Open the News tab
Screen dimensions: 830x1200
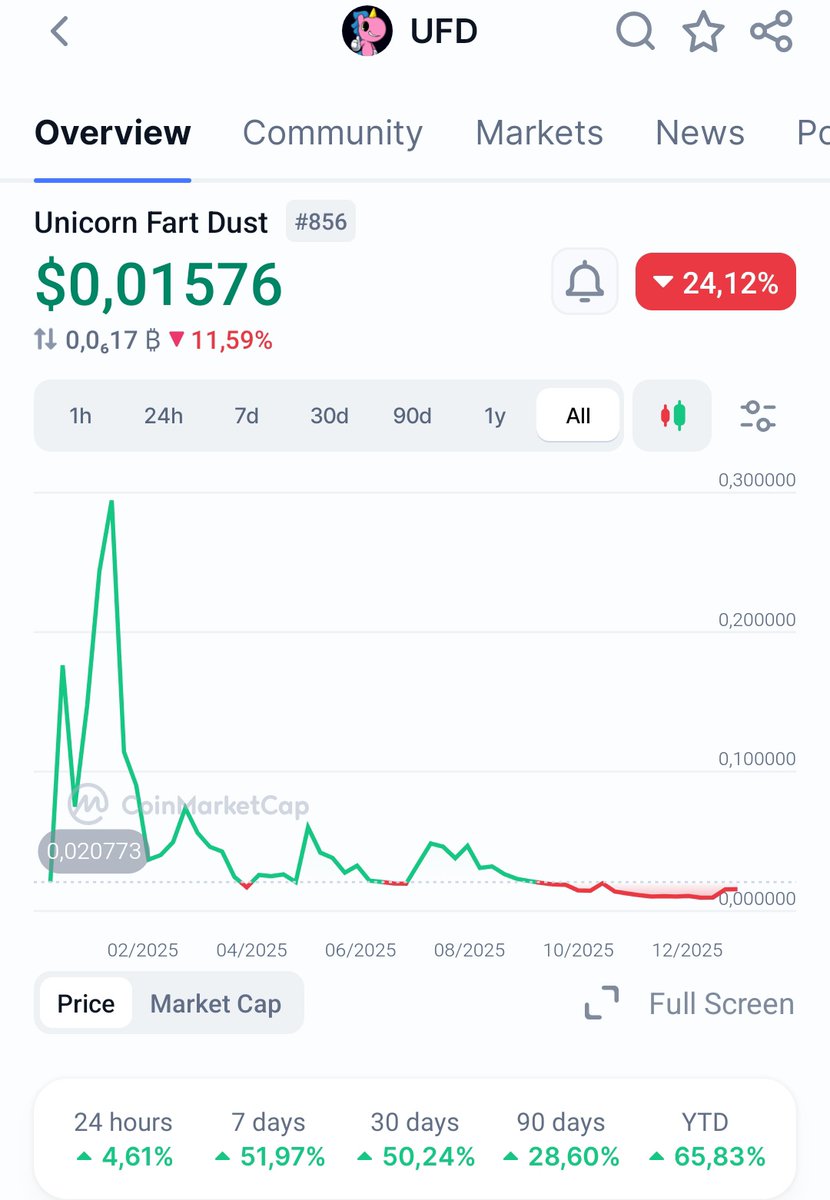point(699,133)
